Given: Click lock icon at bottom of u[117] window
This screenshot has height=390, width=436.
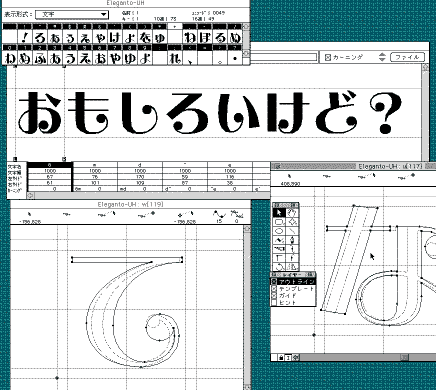Looking at the screenshot, I should point(281,358).
